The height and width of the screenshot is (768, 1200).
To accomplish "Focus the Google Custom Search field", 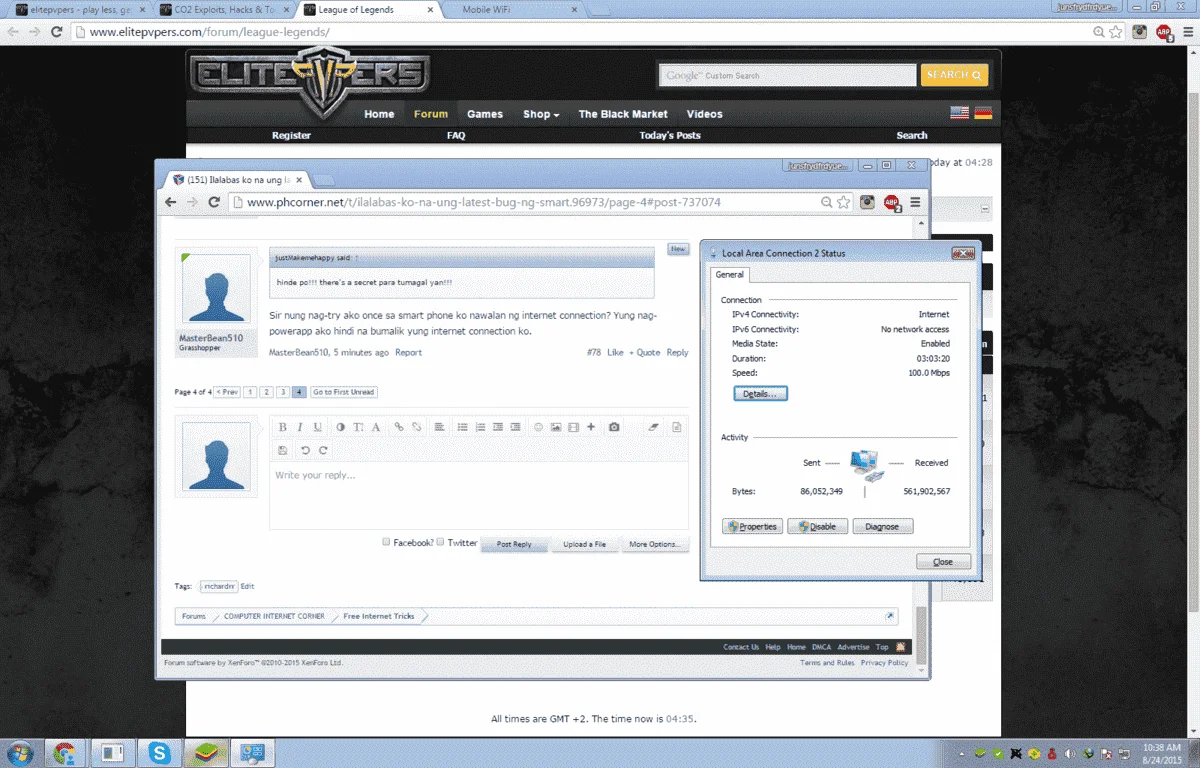I will (787, 75).
